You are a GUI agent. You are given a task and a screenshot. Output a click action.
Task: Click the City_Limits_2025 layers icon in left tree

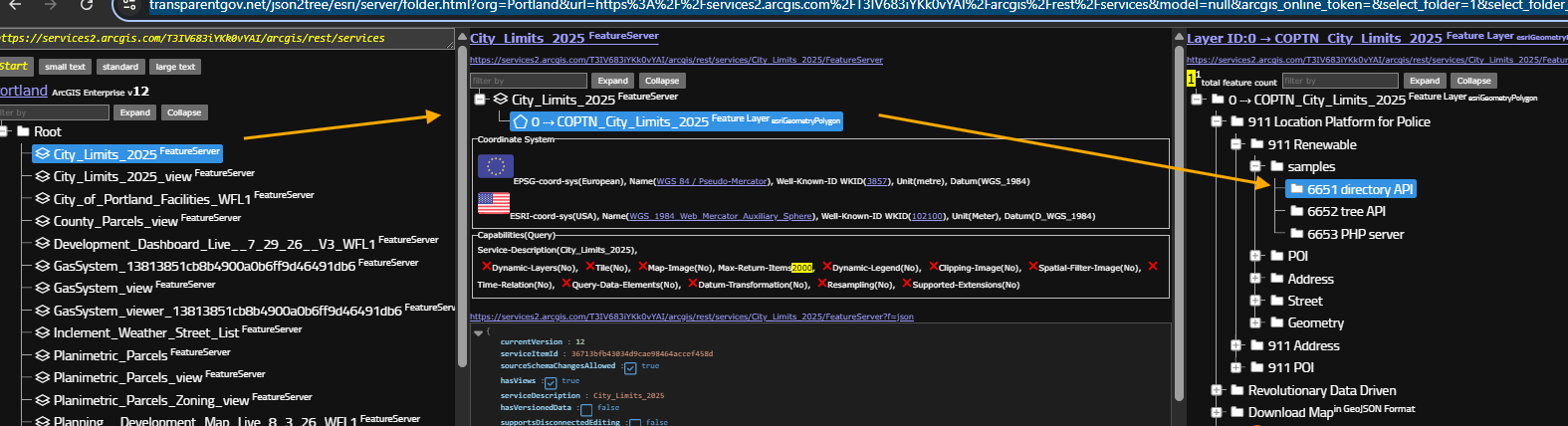42,154
